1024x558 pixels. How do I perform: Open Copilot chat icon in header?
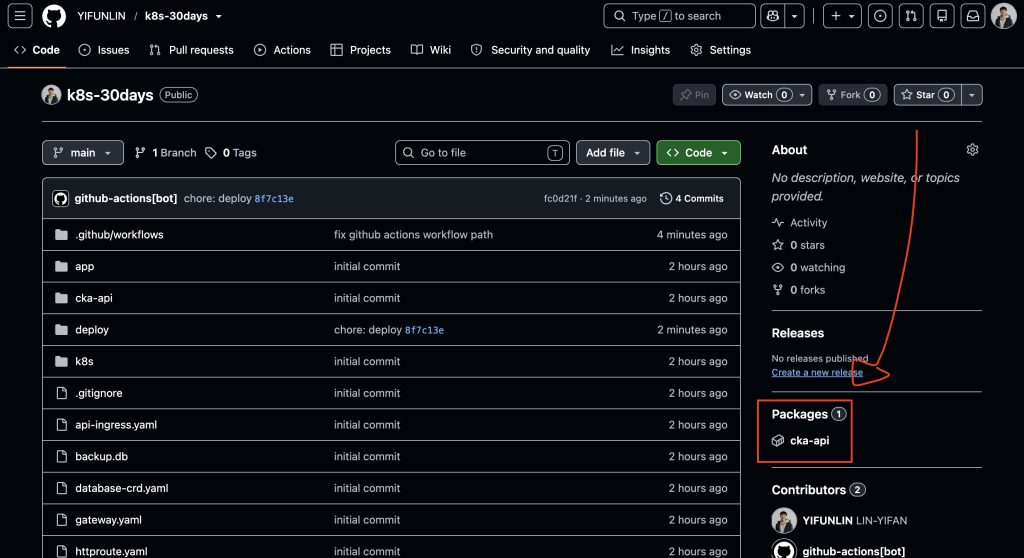pos(773,16)
